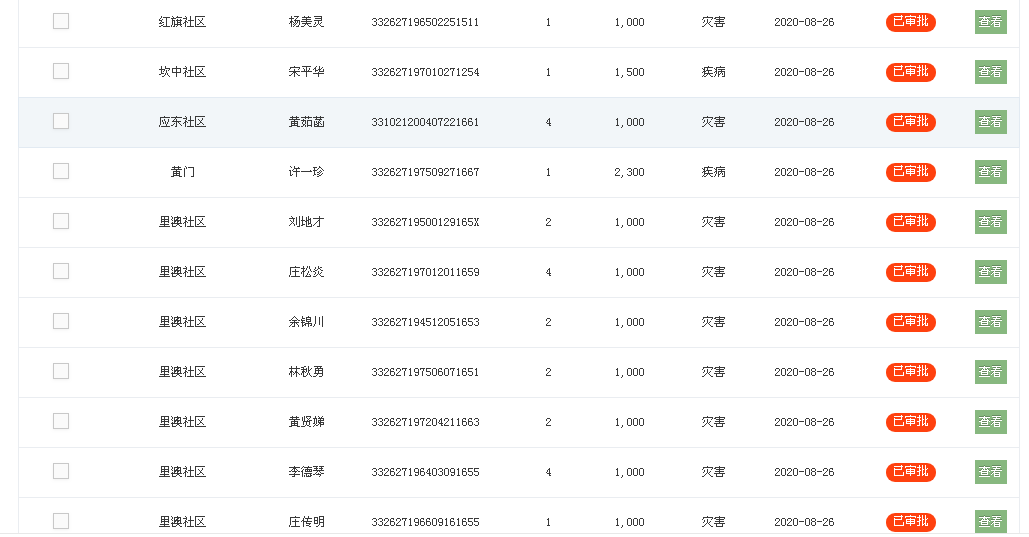Open 查看 for 余锦川's record

click(990, 322)
